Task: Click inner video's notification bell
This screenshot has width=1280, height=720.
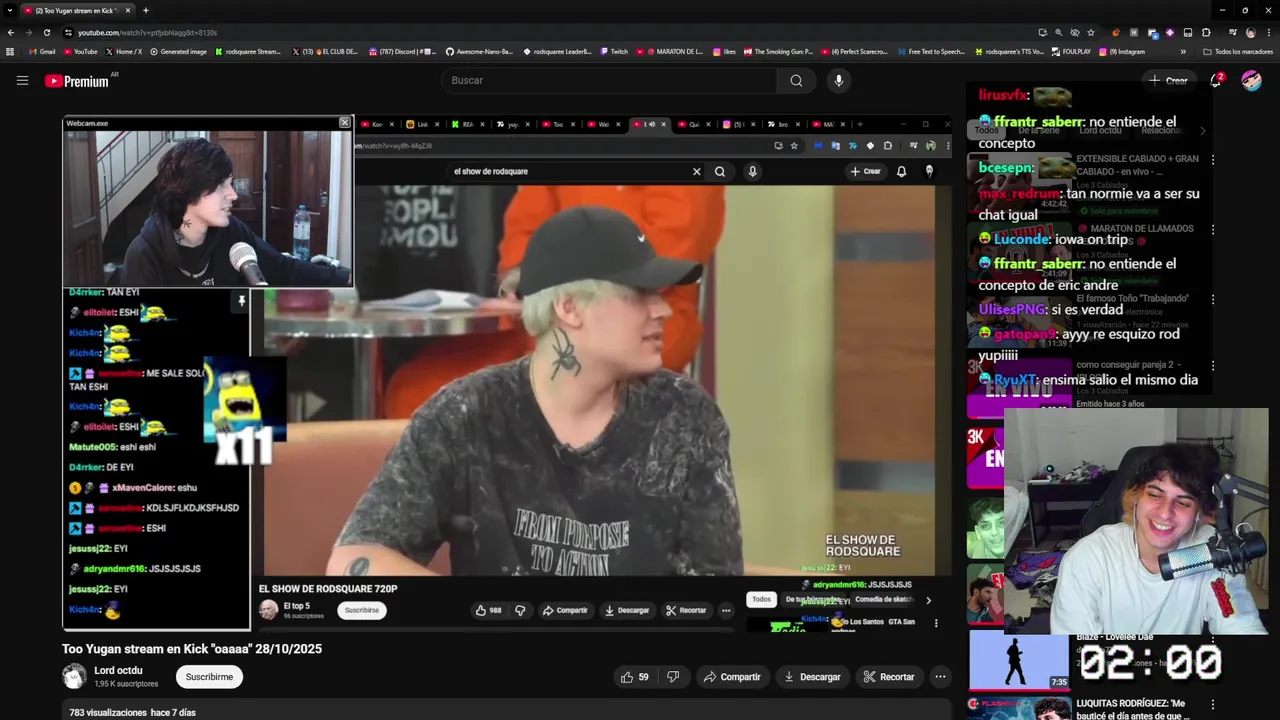Action: pyautogui.click(x=901, y=171)
